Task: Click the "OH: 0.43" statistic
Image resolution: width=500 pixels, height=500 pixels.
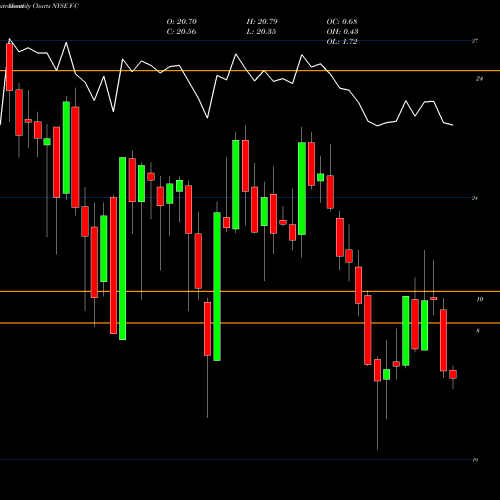Action: pyautogui.click(x=342, y=32)
